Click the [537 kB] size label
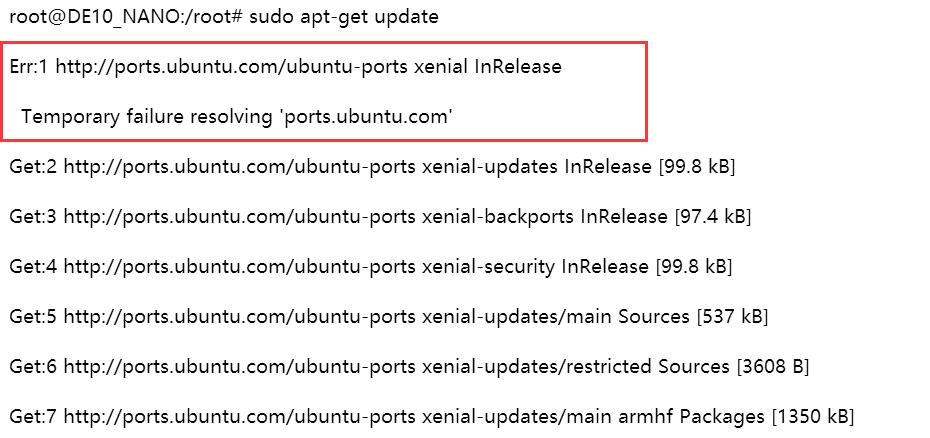Viewport: 930px width, 438px height. point(732,316)
